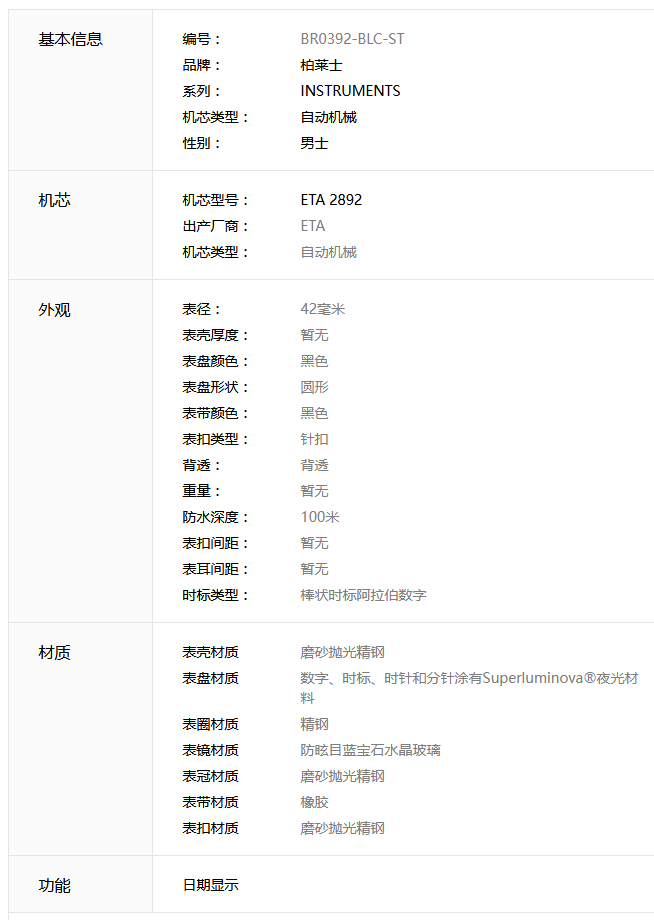
Task: Click the 重量 label
Action: click(201, 491)
